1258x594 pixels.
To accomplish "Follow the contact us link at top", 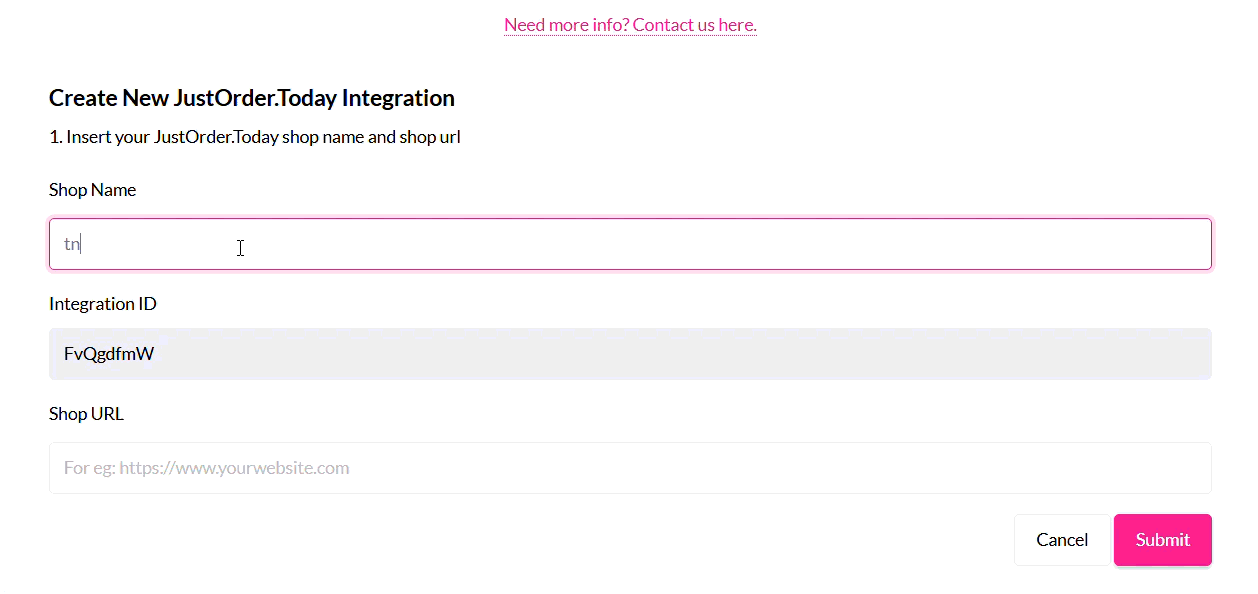I will tap(630, 25).
